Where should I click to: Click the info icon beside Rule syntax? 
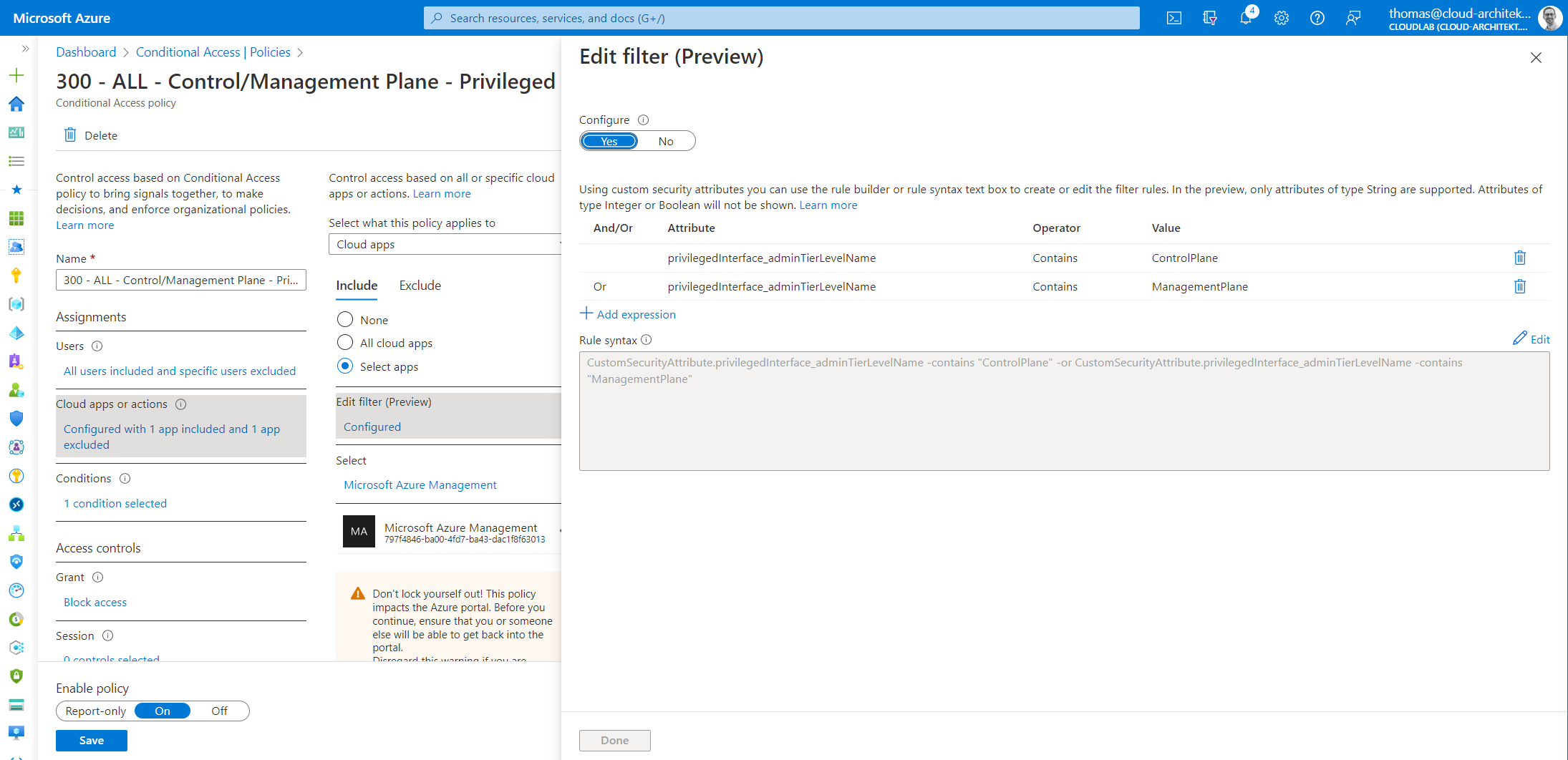pyautogui.click(x=646, y=340)
